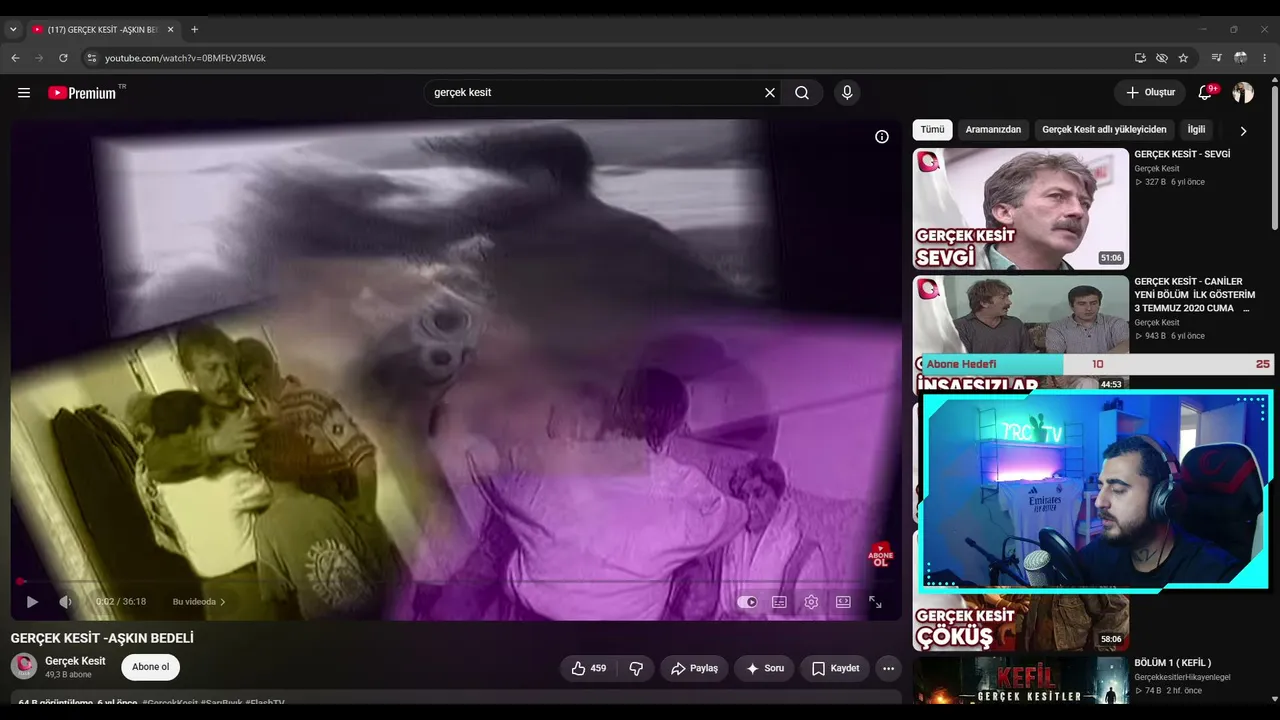Select the İlgili filter chip
The height and width of the screenshot is (720, 1280).
[x=1196, y=130]
